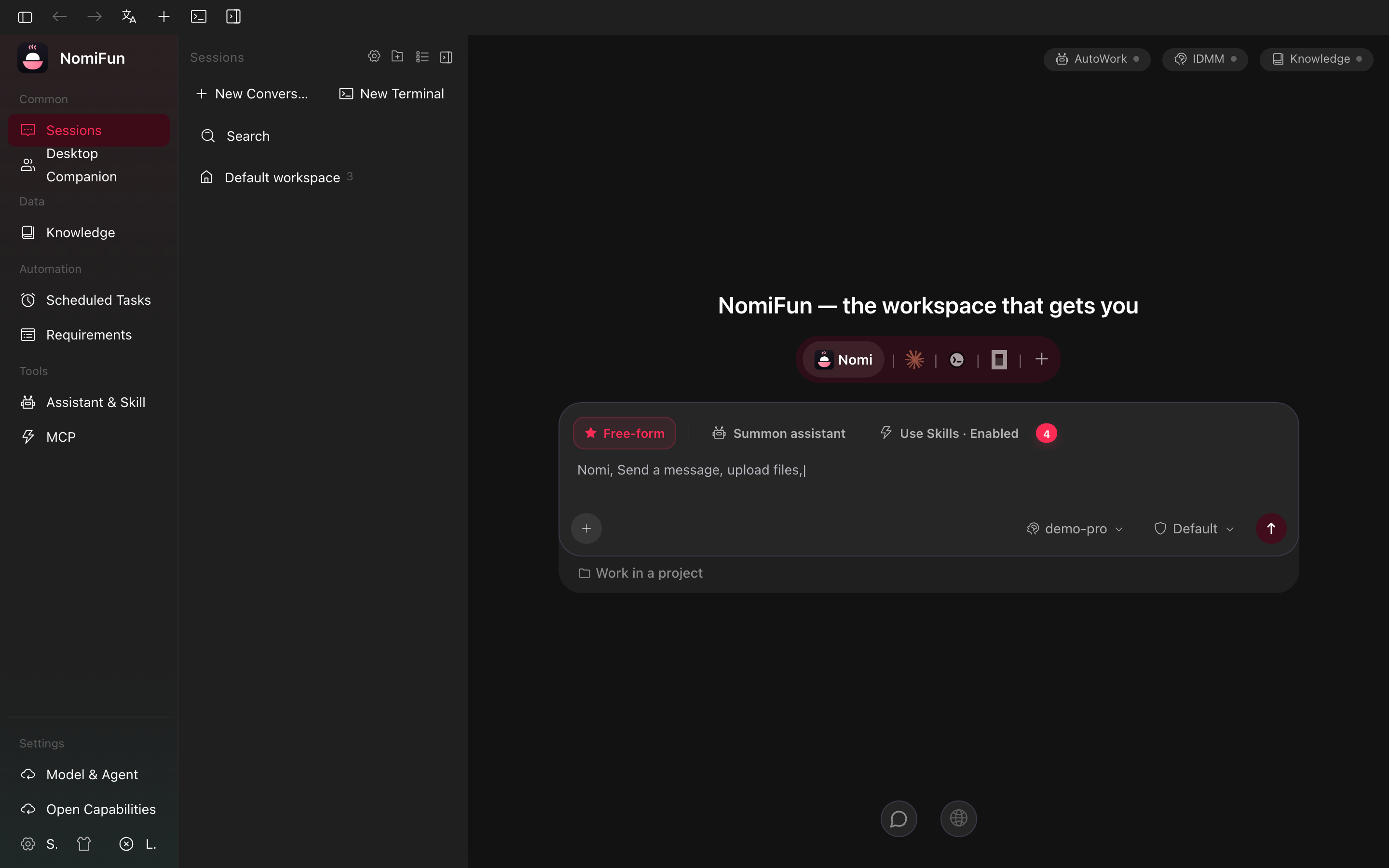Start a New Conversation

point(253,94)
